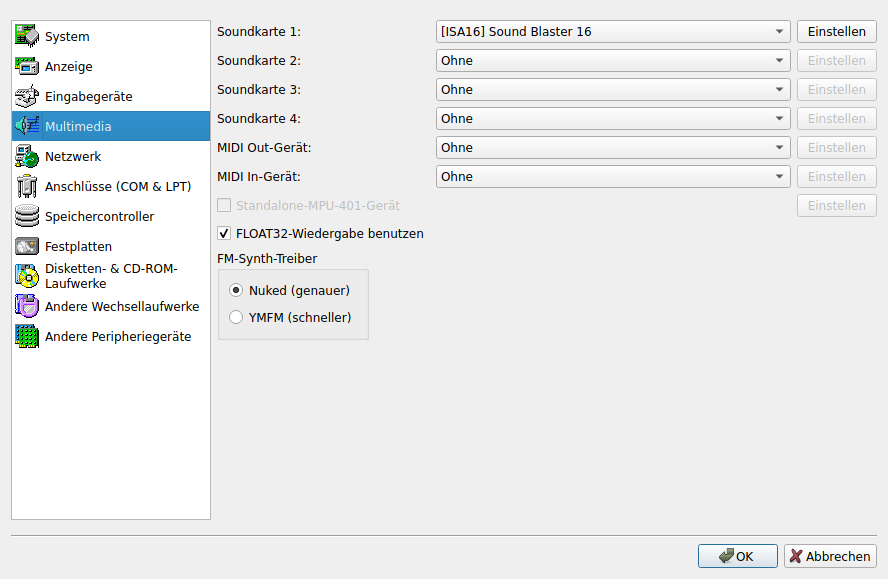This screenshot has width=888, height=579.
Task: Expand the Soundkarte 2 dropdown list
Action: click(613, 61)
